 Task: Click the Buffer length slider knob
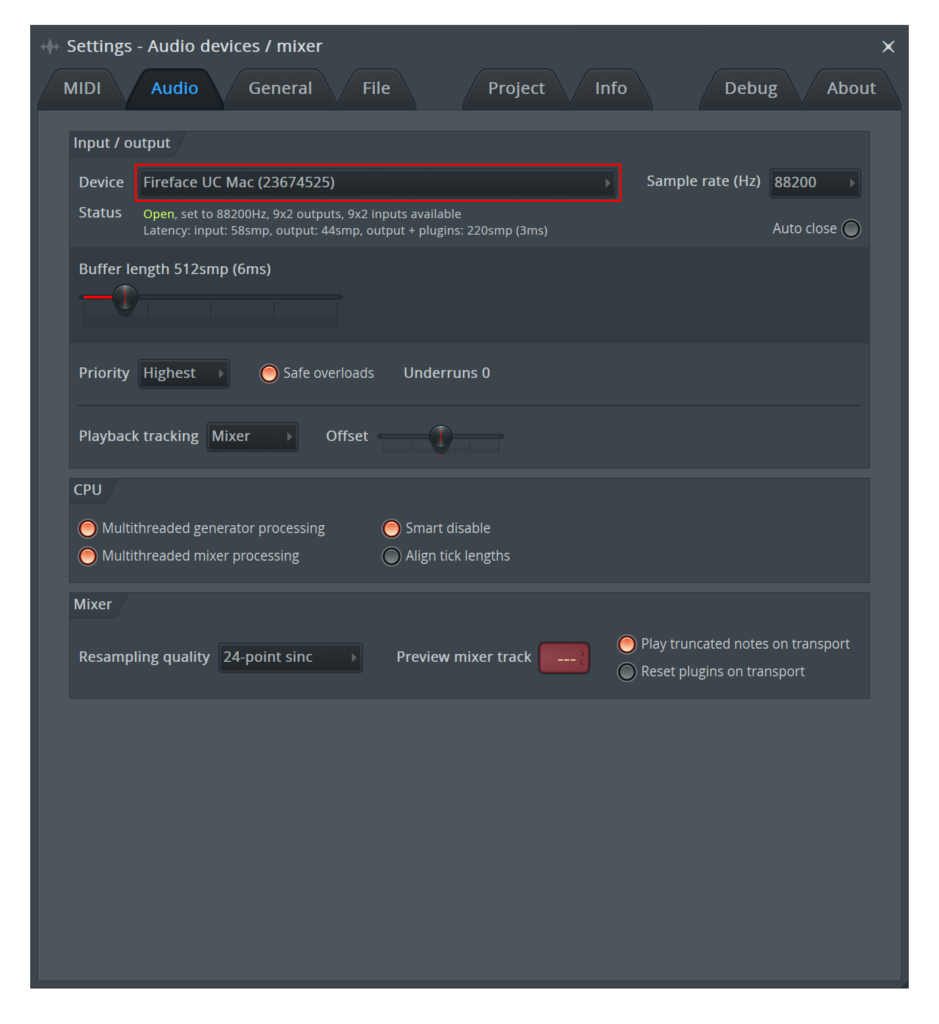pyautogui.click(x=125, y=297)
